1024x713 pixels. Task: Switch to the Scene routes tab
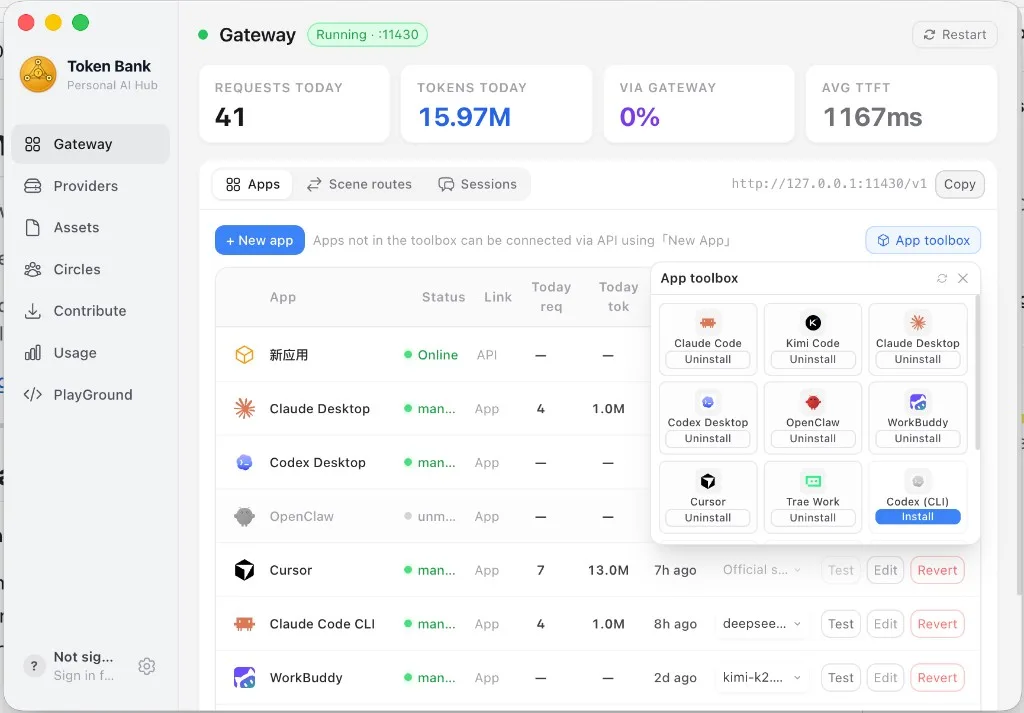coord(359,184)
